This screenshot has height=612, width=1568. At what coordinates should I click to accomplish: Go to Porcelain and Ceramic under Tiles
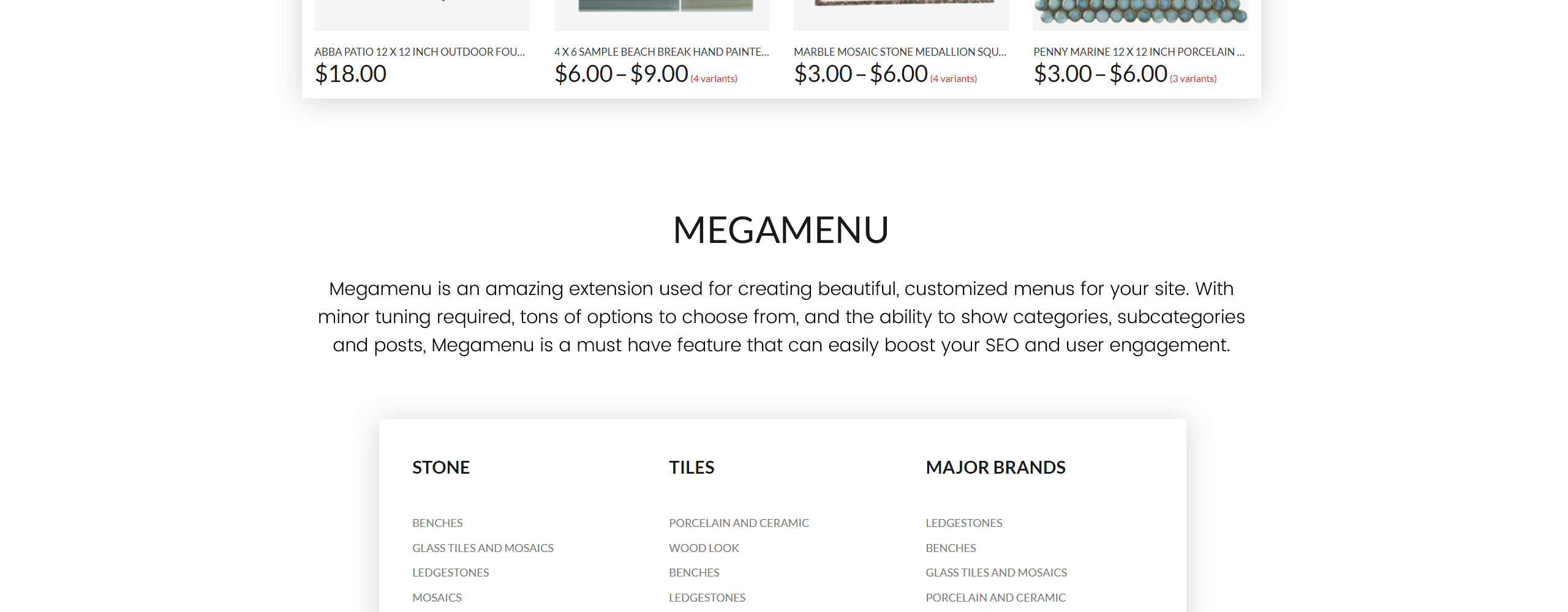[739, 523]
